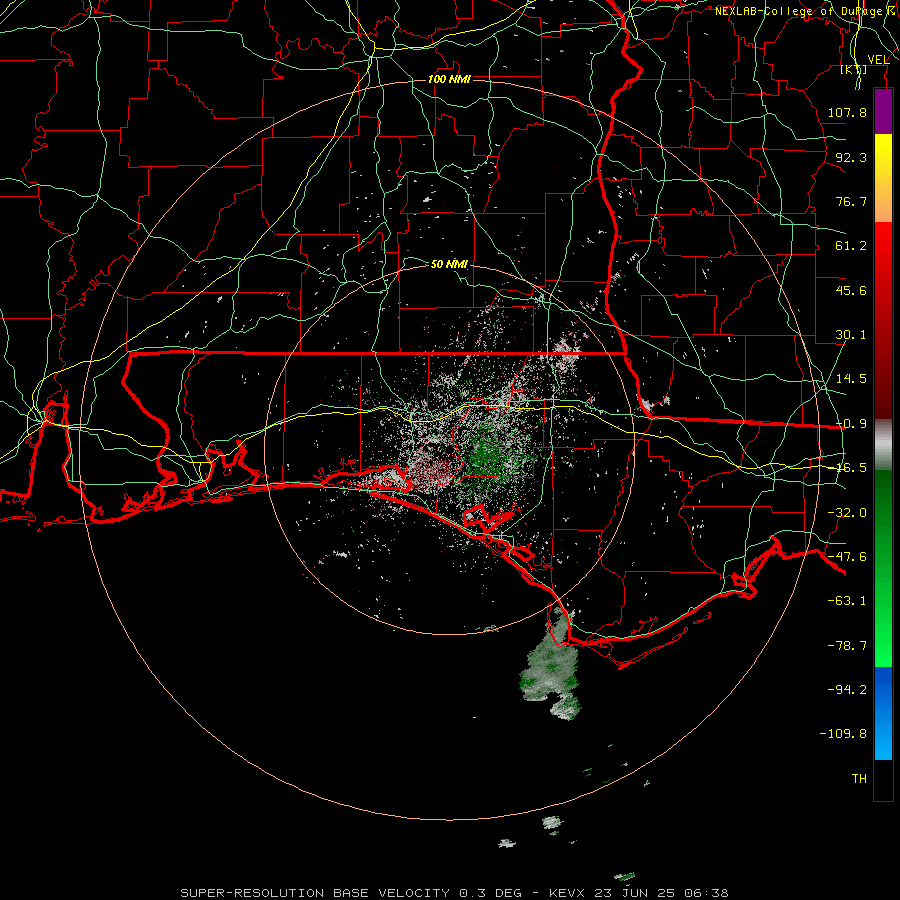
Task: Select the blue segment of color bar
Action: (x=883, y=713)
